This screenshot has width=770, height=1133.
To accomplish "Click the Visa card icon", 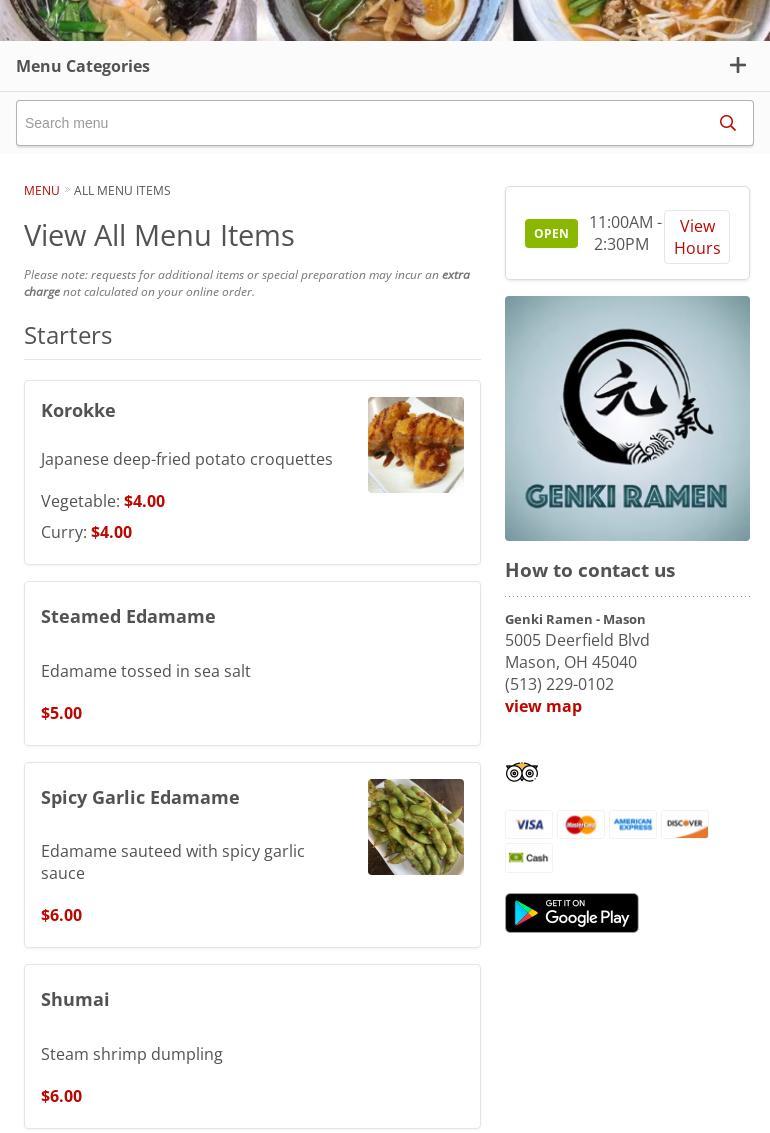I will [x=529, y=824].
